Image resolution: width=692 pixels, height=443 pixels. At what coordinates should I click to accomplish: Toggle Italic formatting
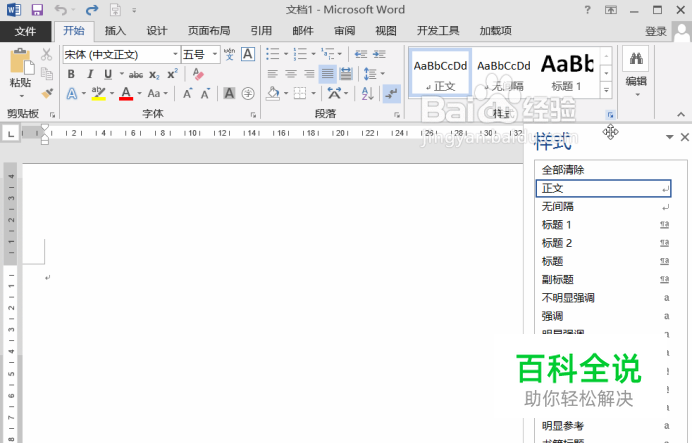90,74
